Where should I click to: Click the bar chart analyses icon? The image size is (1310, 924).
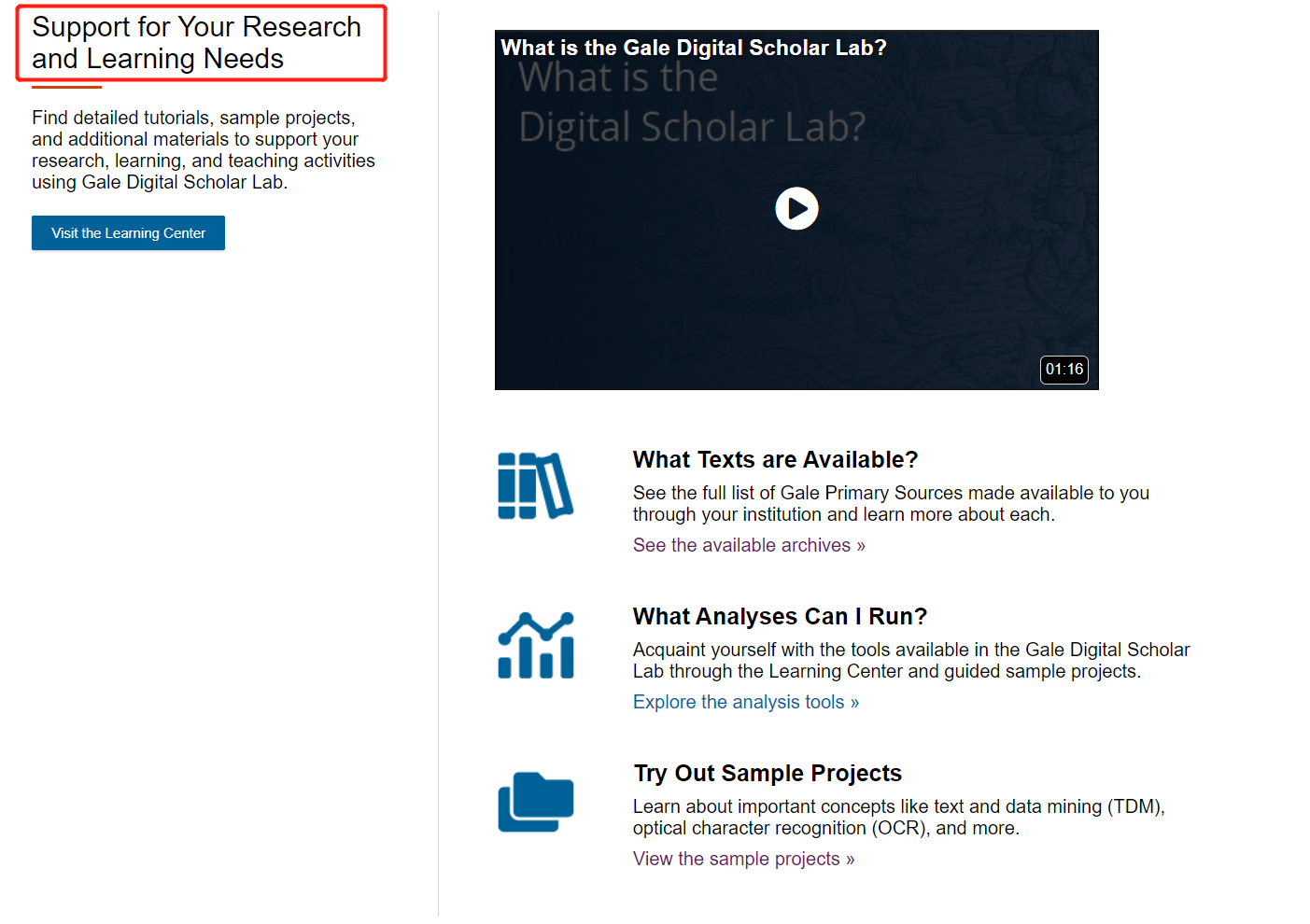(x=535, y=645)
